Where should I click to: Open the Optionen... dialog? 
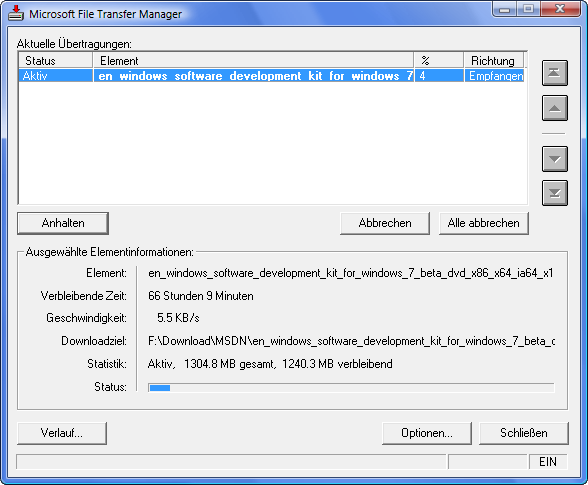point(427,433)
